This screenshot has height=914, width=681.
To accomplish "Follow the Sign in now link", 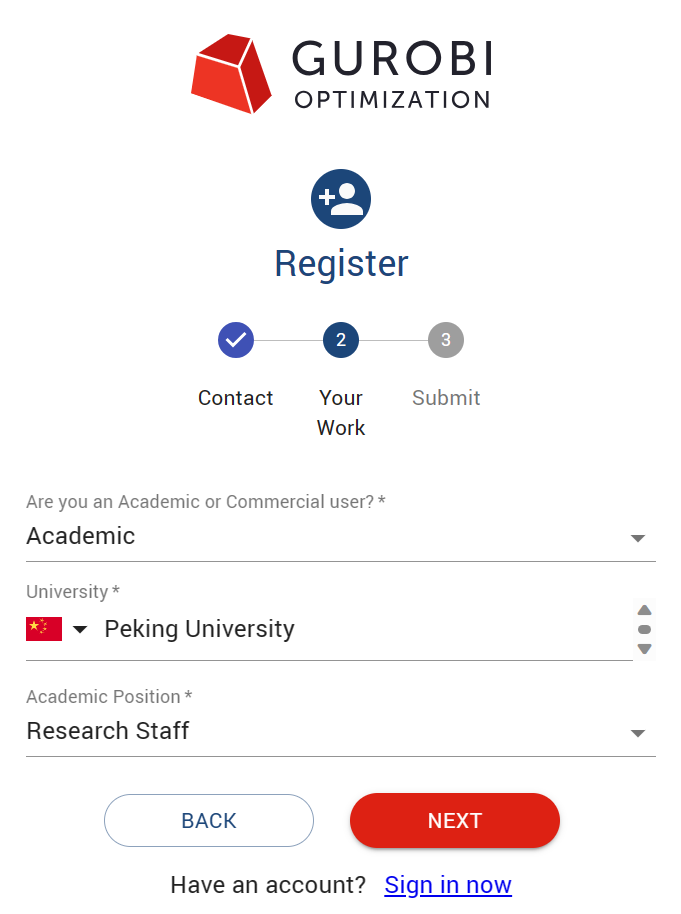I will point(448,885).
